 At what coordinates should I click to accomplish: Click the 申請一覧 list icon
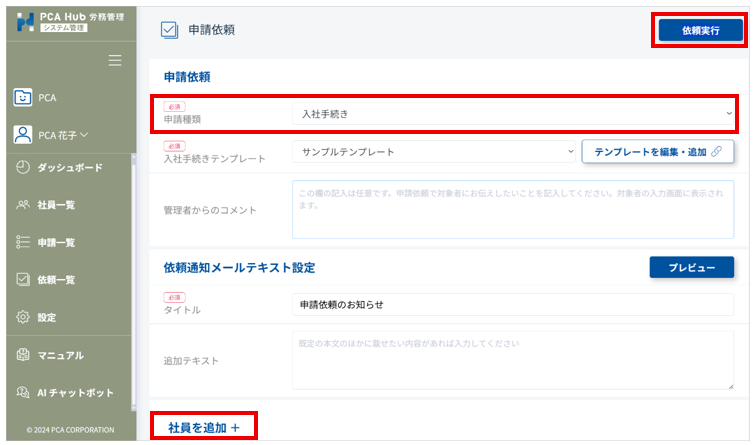pyautogui.click(x=23, y=242)
